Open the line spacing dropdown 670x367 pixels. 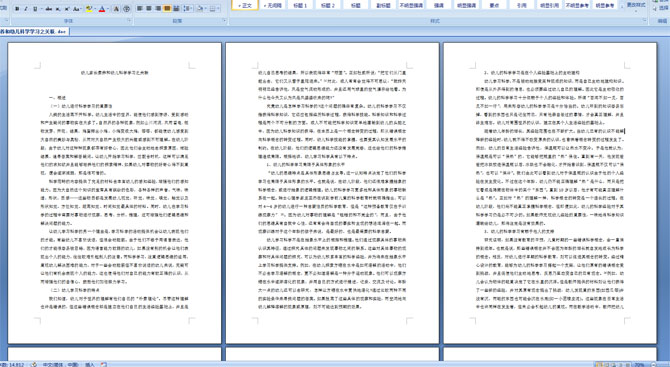point(188,8)
